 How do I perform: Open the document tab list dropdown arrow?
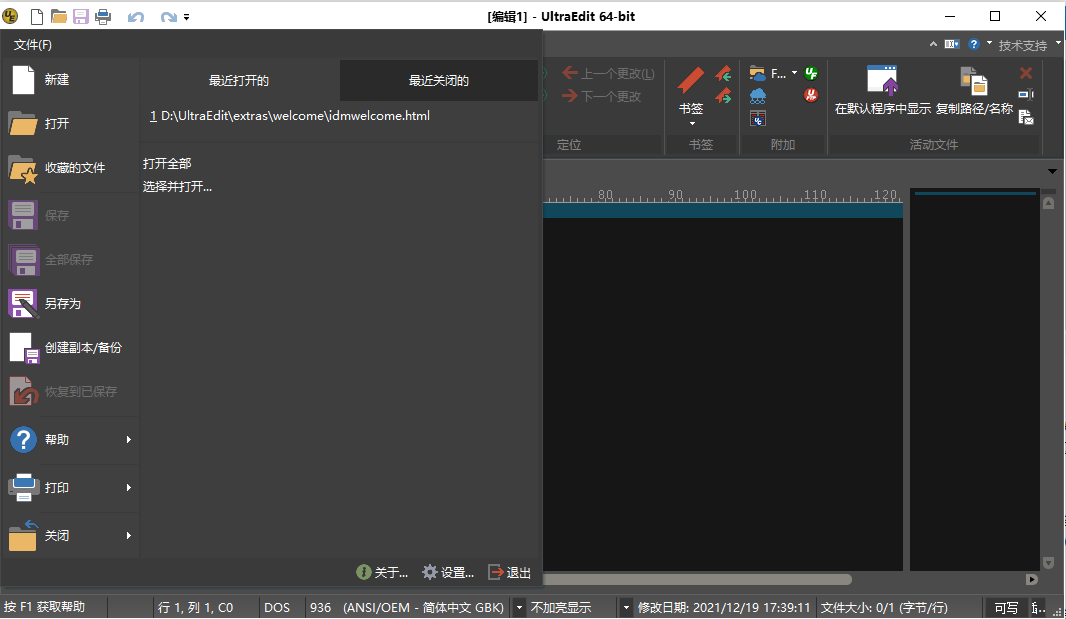1052,171
